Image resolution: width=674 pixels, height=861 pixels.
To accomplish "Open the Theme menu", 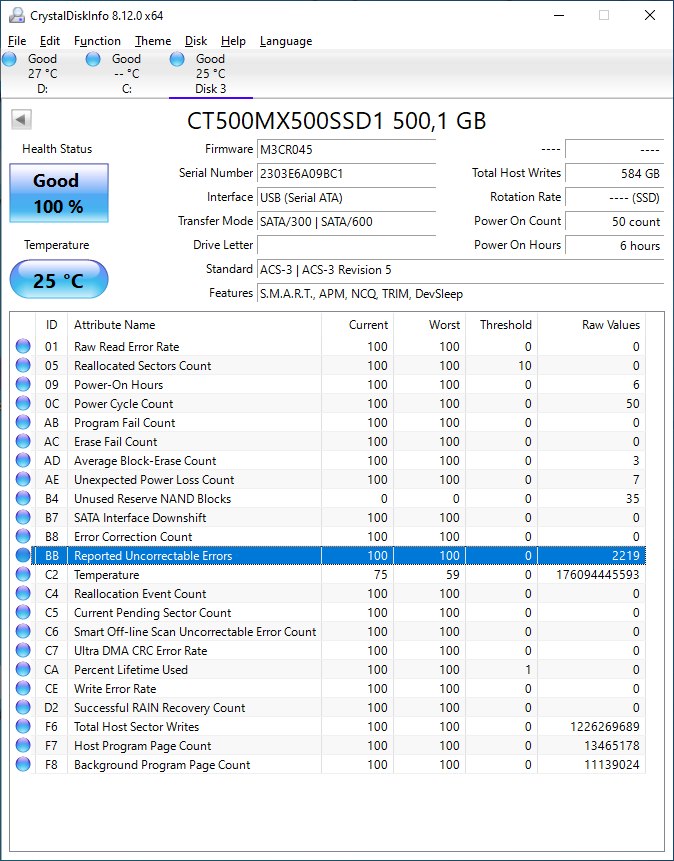I will pos(153,41).
